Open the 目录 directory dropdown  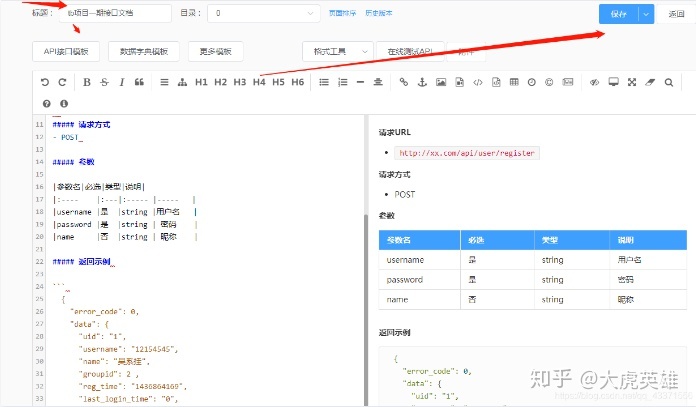[x=264, y=13]
